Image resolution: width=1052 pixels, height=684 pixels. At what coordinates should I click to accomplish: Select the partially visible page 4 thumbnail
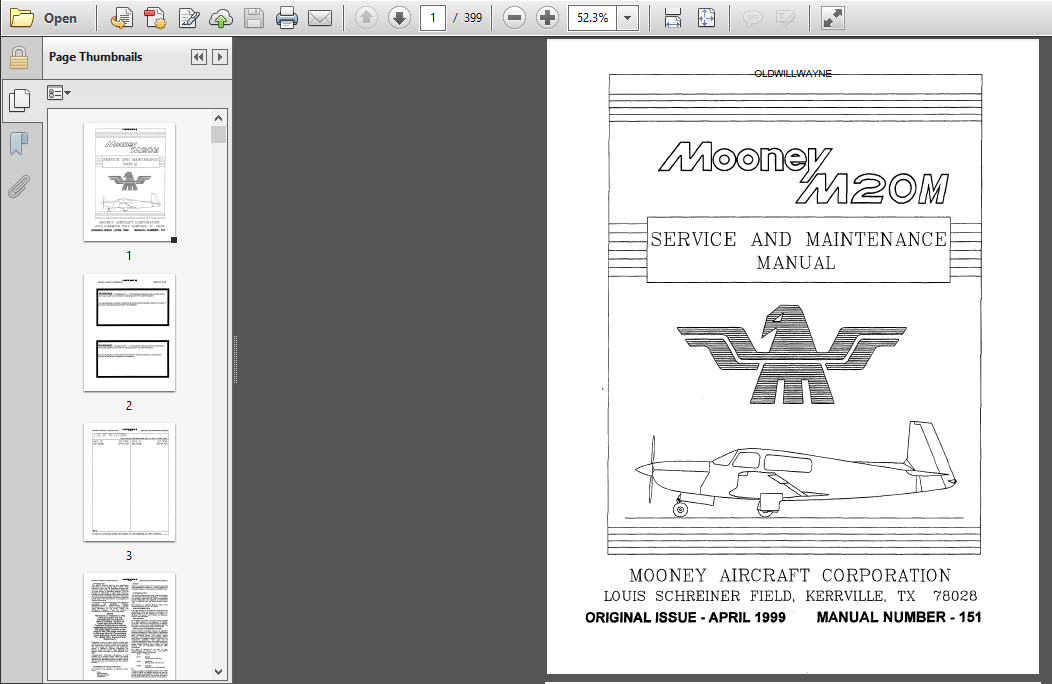[129, 626]
